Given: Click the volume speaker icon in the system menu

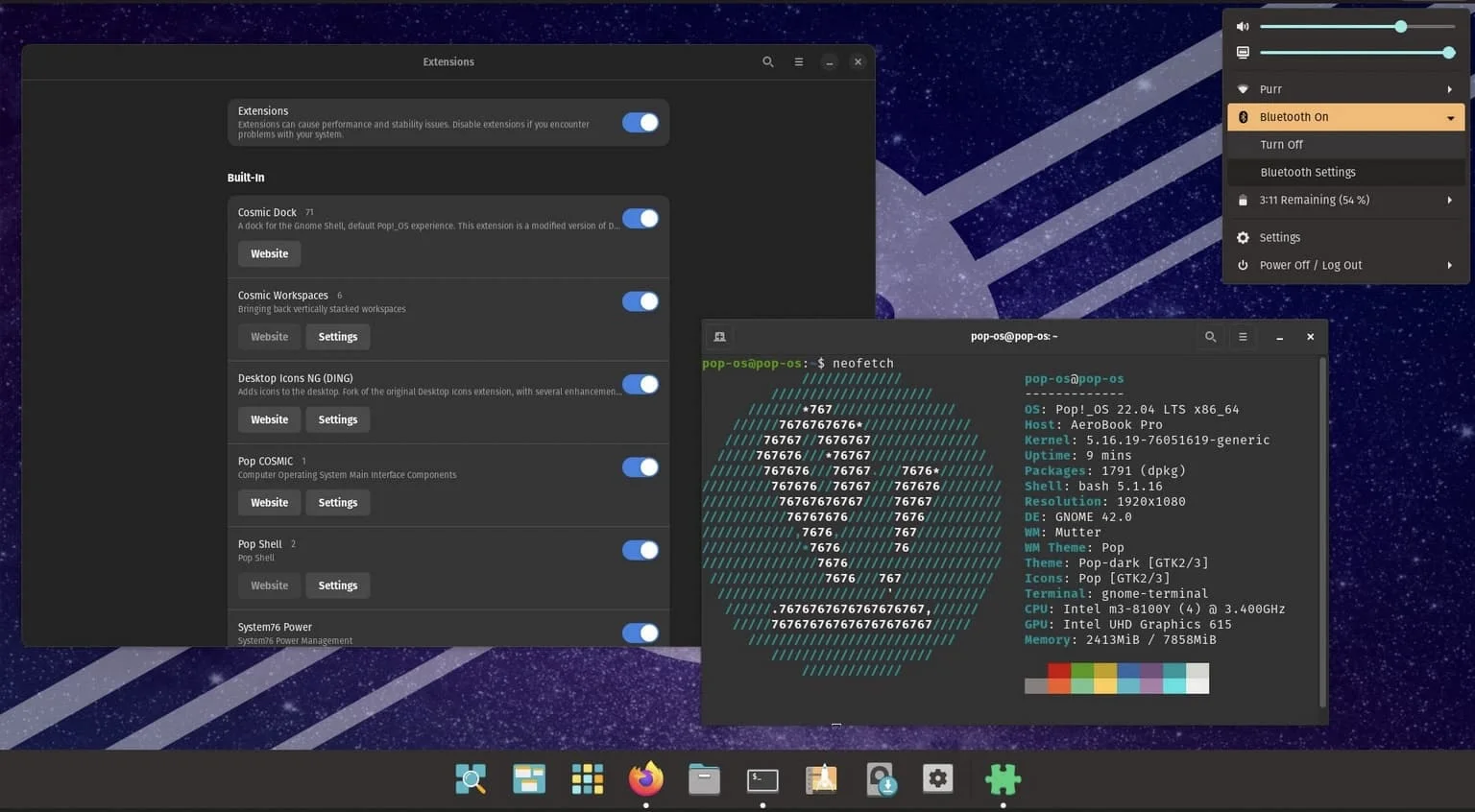Looking at the screenshot, I should pyautogui.click(x=1243, y=27).
